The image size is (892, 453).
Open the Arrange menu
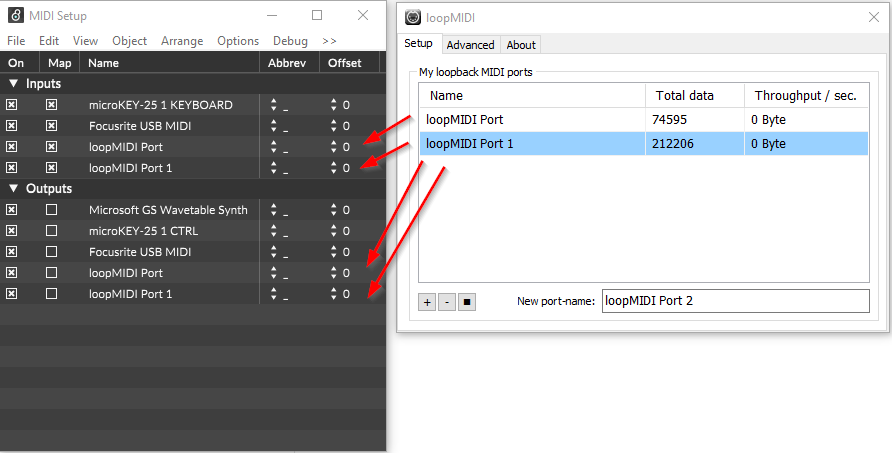(x=182, y=41)
